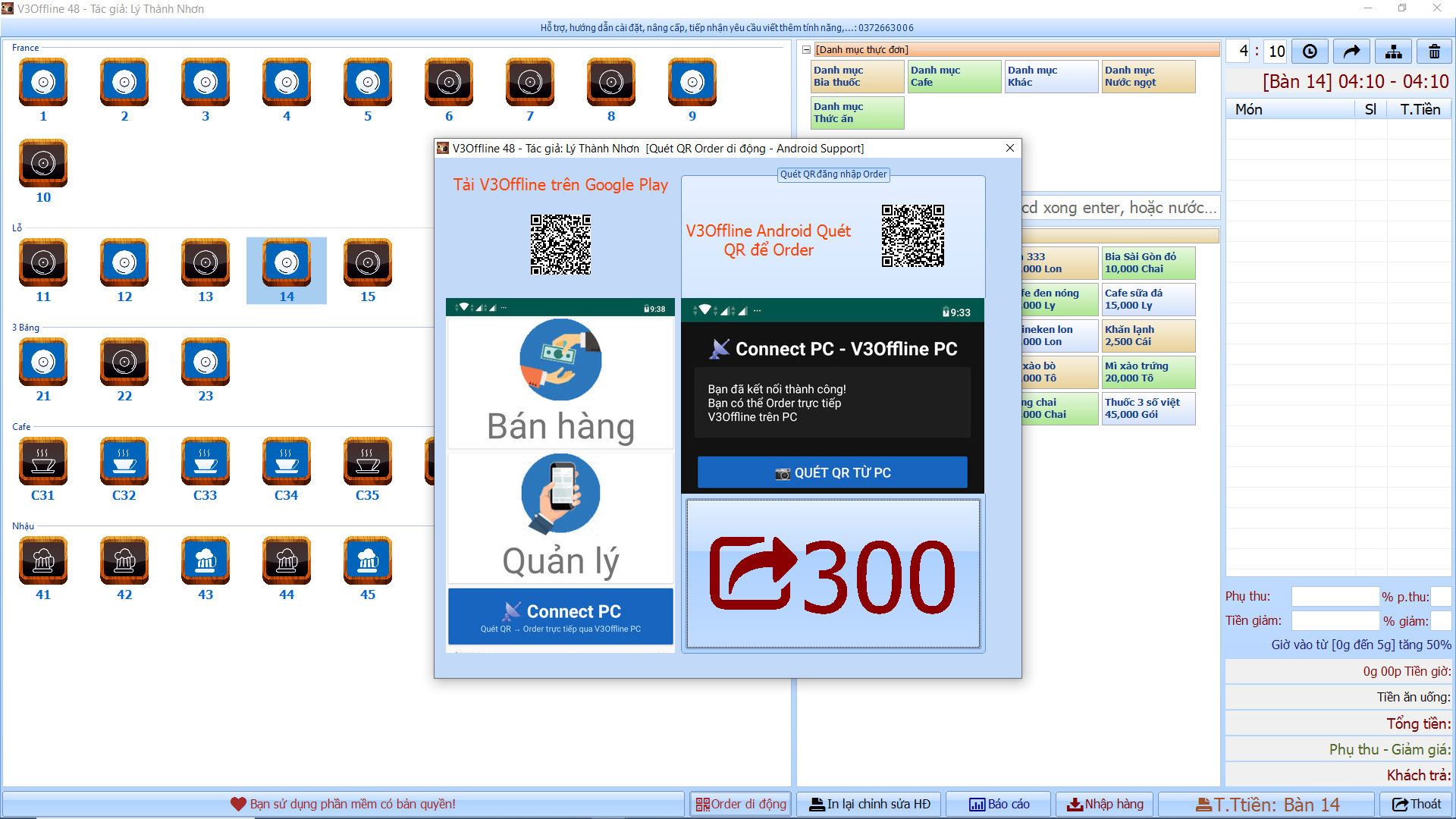Viewport: 1456px width, 819px height.
Task: Click the Google Play QR code
Action: coord(560,244)
